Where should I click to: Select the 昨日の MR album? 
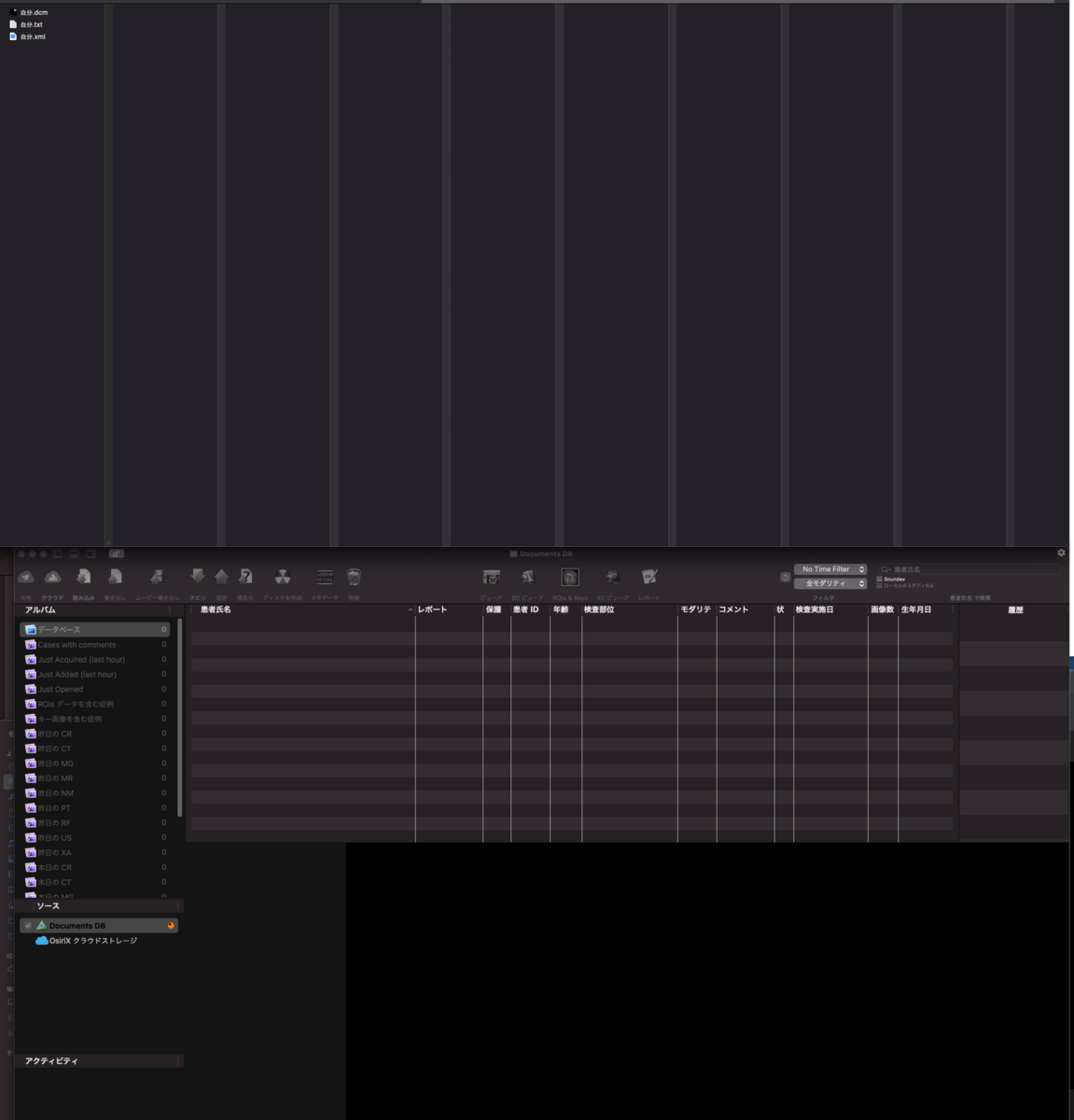click(x=94, y=778)
